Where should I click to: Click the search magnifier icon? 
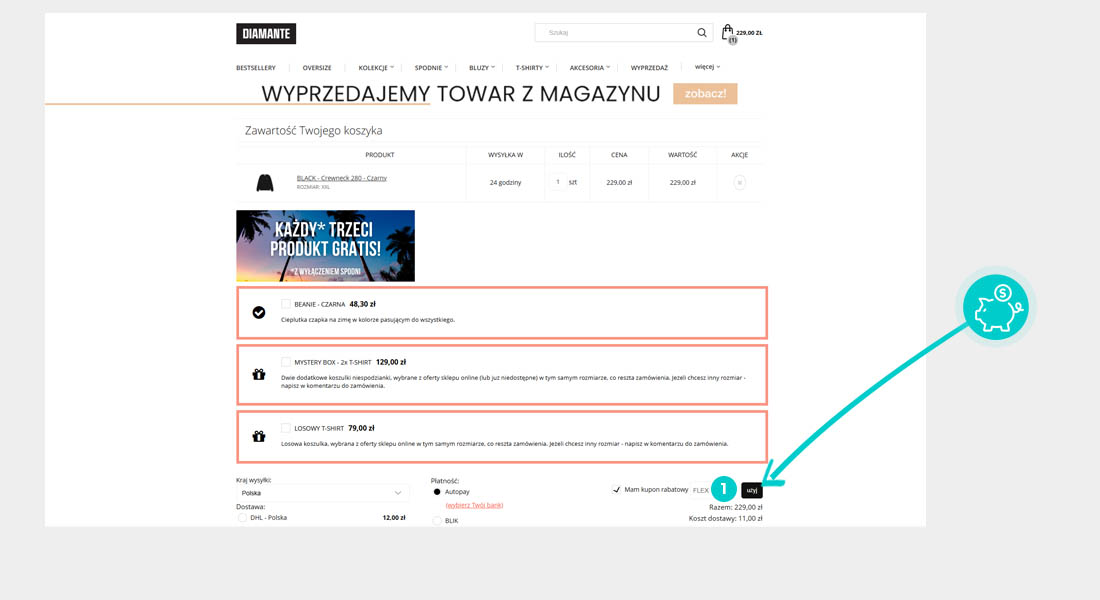tap(702, 33)
